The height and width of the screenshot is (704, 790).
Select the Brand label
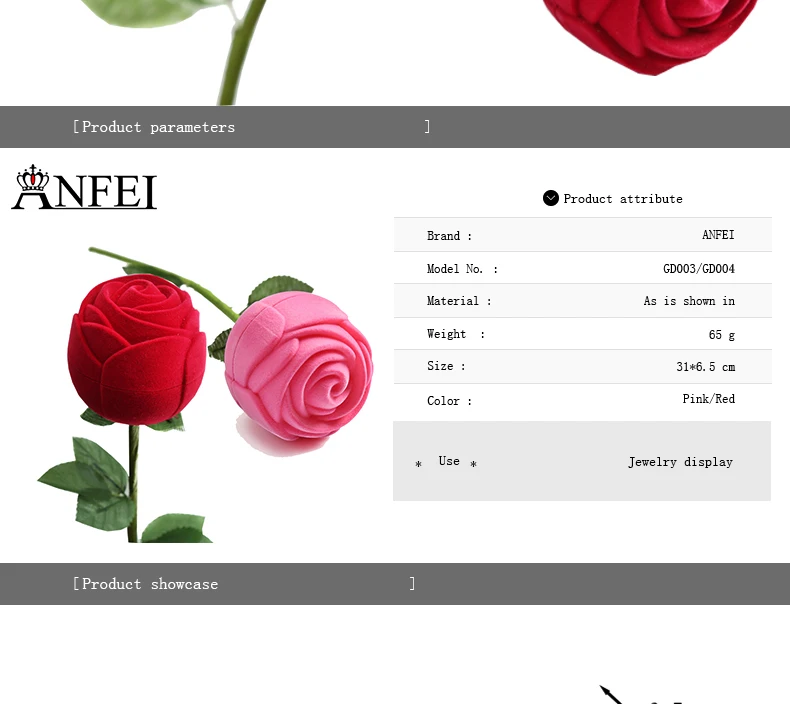pyautogui.click(x=449, y=236)
